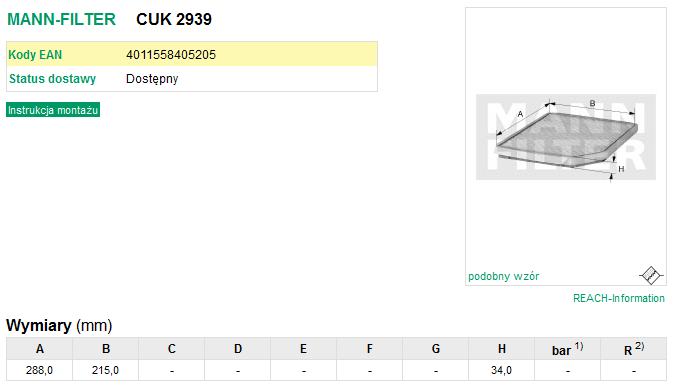Open the REACH-Information link
Viewport: 674px width, 388px height.
point(619,298)
